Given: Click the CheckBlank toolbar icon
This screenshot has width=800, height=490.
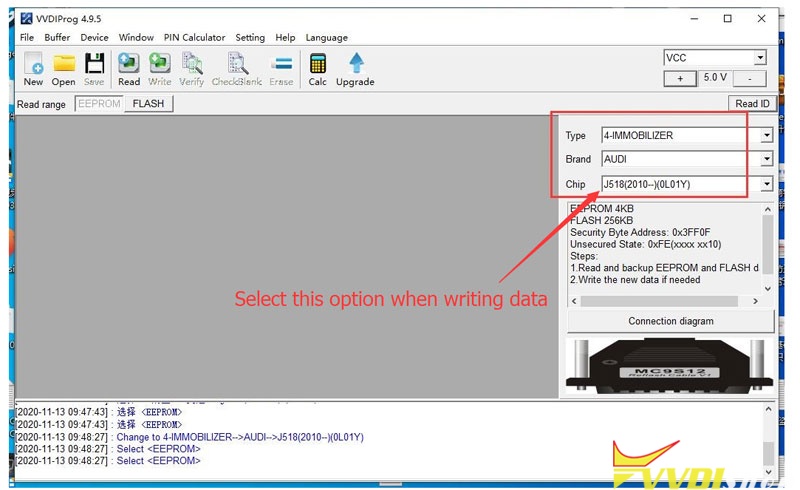Looking at the screenshot, I should pos(237,69).
